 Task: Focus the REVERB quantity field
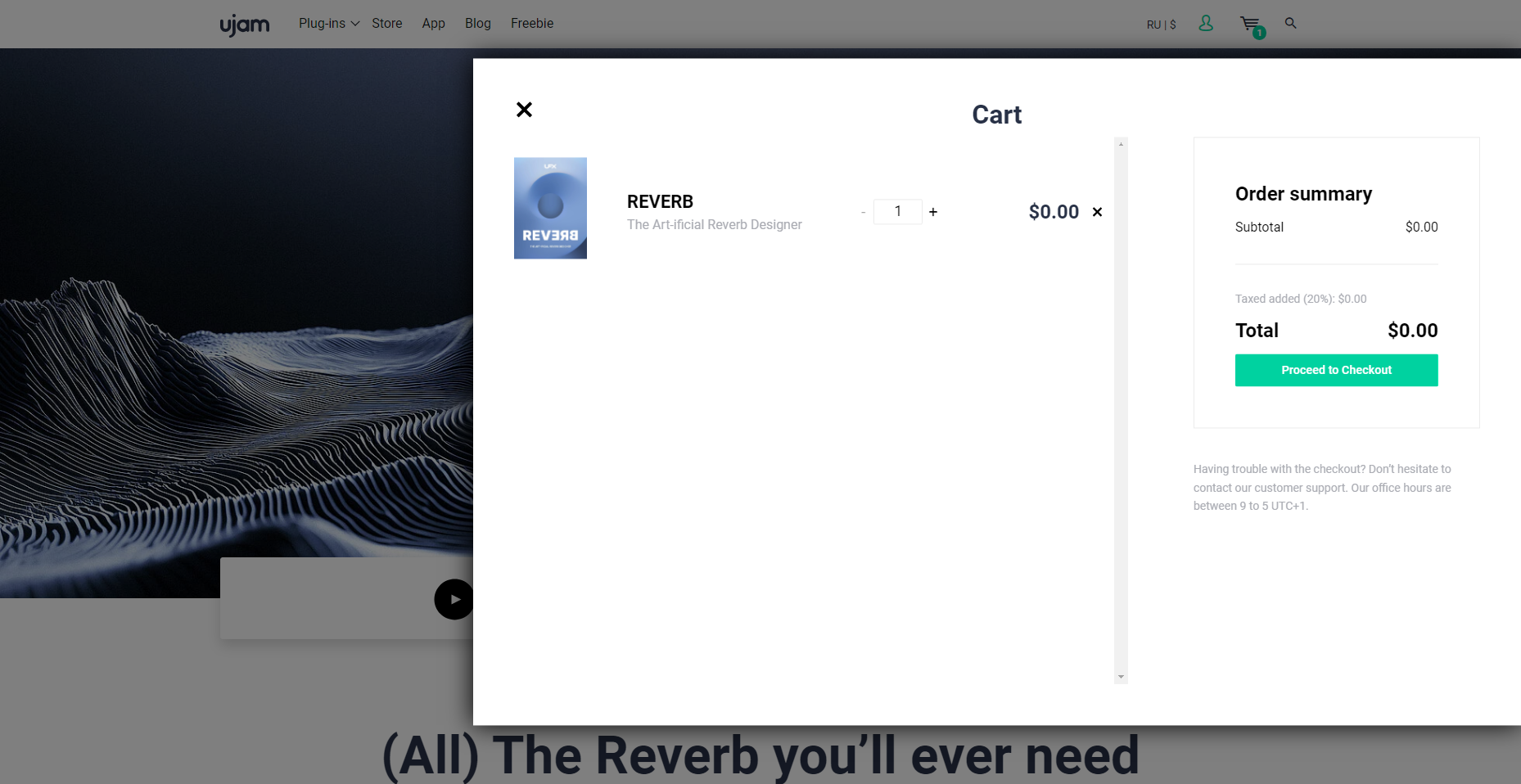click(898, 211)
